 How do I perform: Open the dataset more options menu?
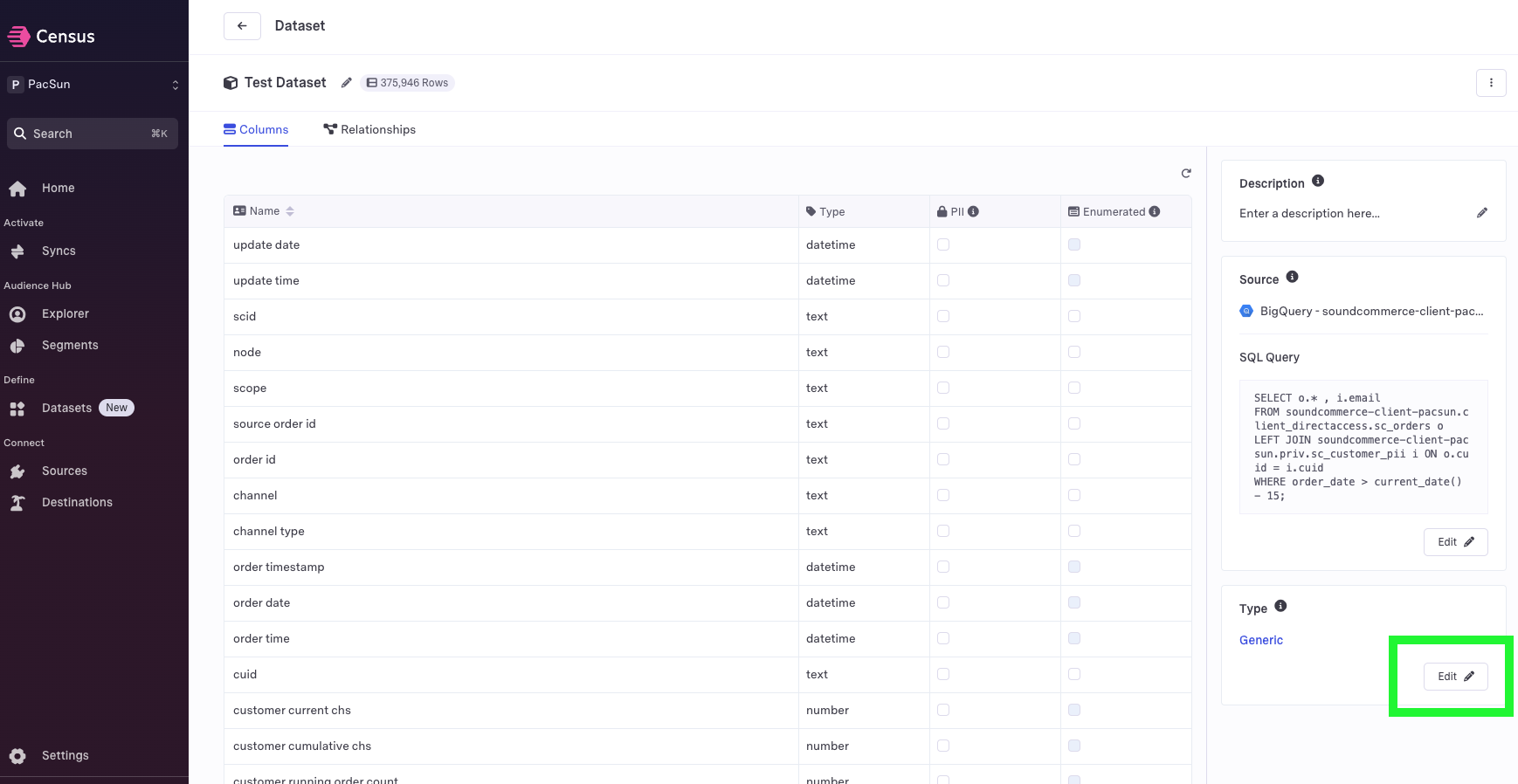click(1491, 83)
